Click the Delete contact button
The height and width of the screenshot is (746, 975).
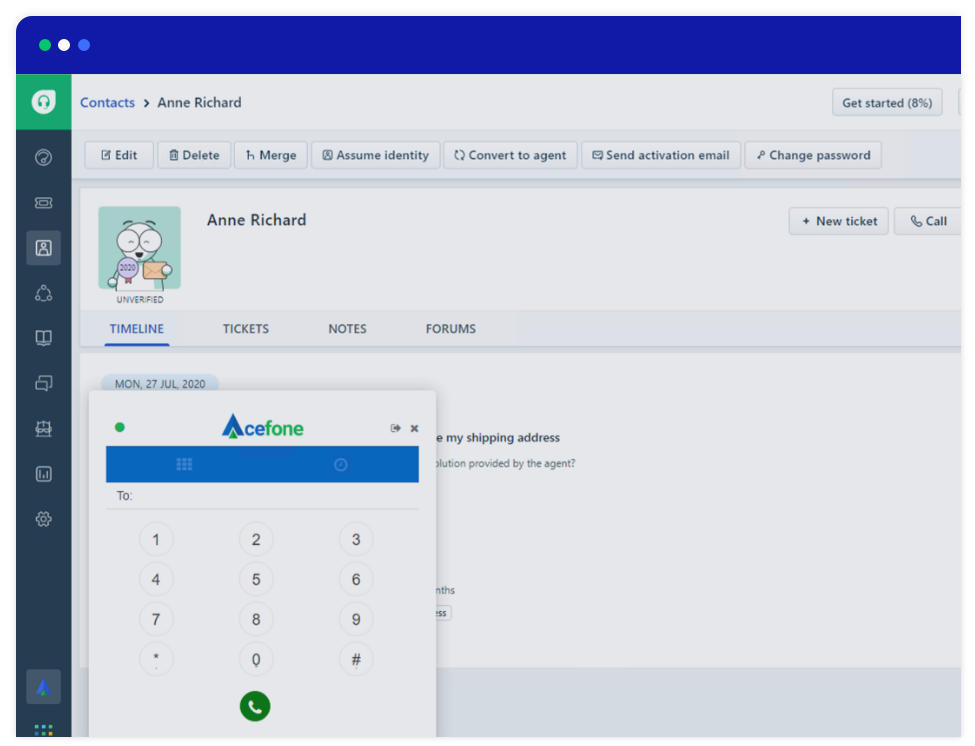pos(194,155)
